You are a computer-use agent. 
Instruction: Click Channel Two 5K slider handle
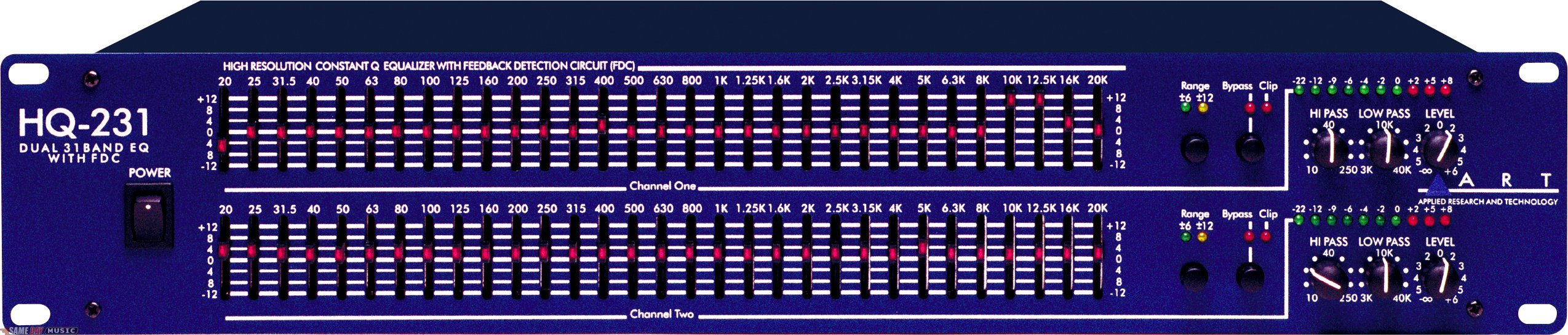click(923, 248)
